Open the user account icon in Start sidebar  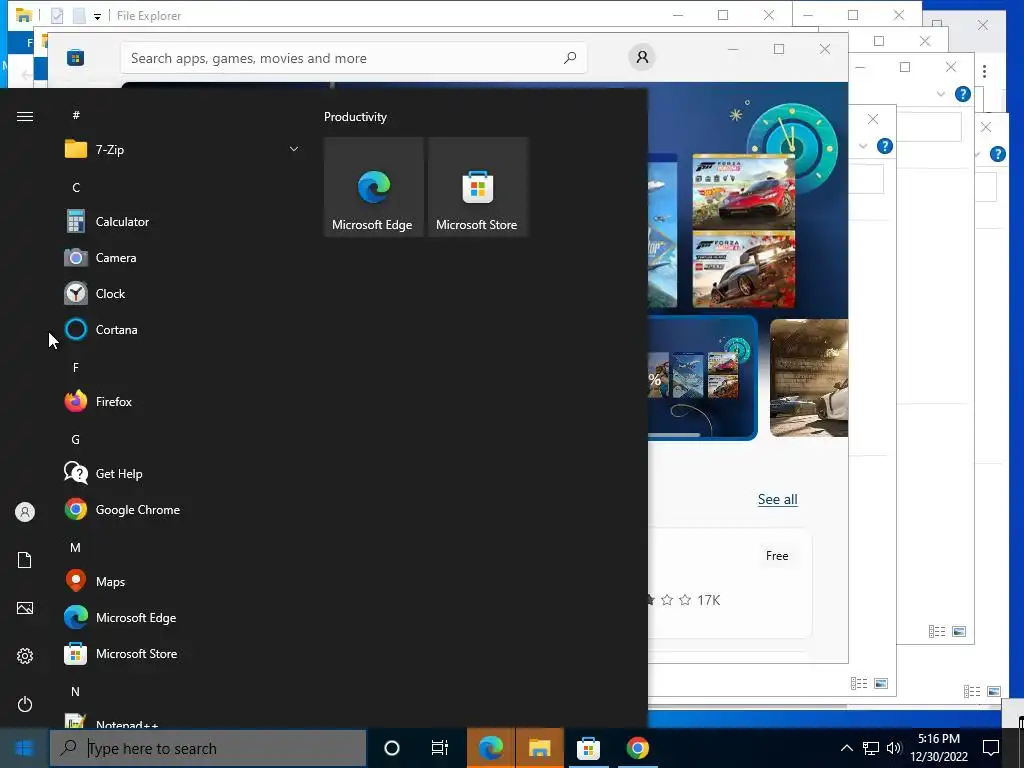click(25, 512)
